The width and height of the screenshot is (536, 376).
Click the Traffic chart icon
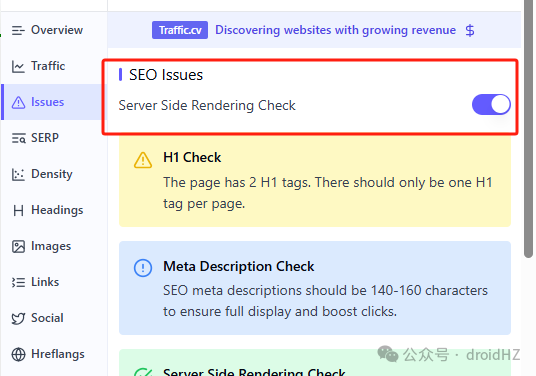(18, 66)
